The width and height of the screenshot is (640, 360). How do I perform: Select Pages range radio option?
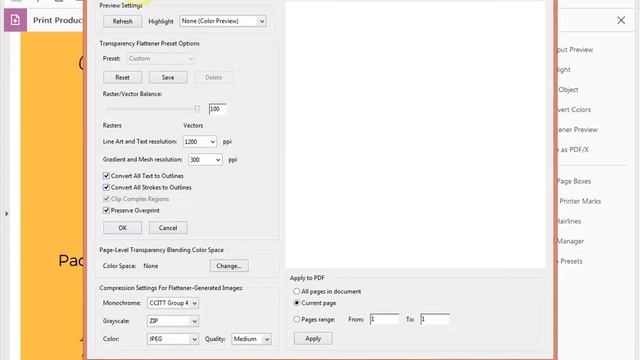(297, 319)
